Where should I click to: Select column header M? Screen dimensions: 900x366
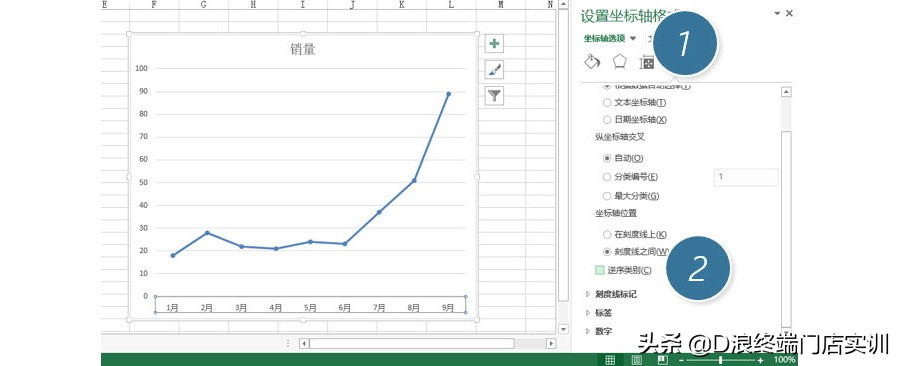pos(501,5)
